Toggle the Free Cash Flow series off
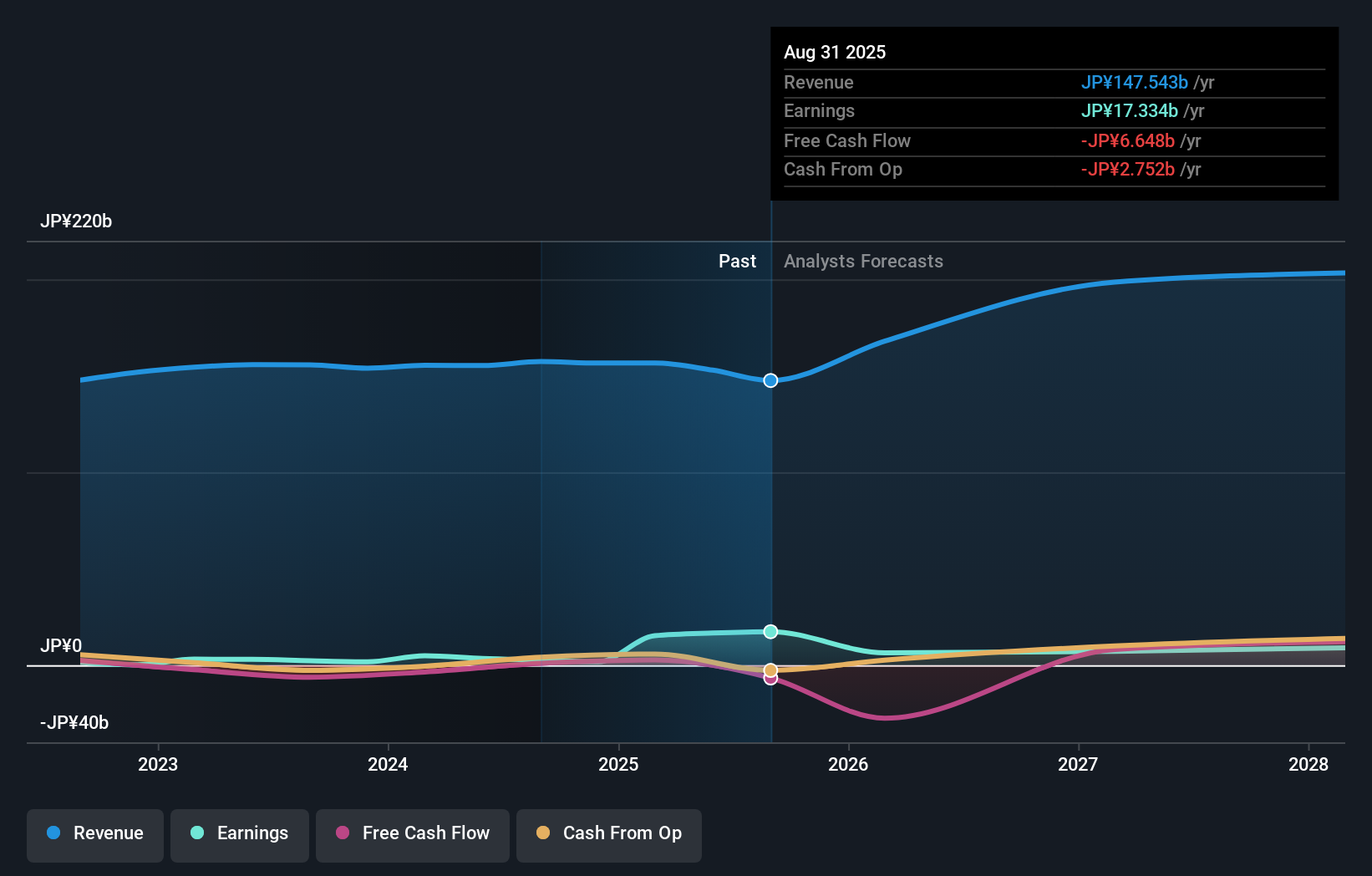 [x=412, y=833]
